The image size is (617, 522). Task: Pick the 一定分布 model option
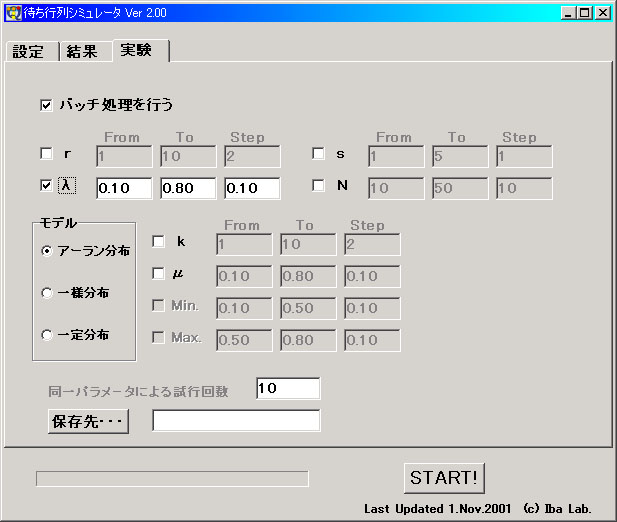47,335
